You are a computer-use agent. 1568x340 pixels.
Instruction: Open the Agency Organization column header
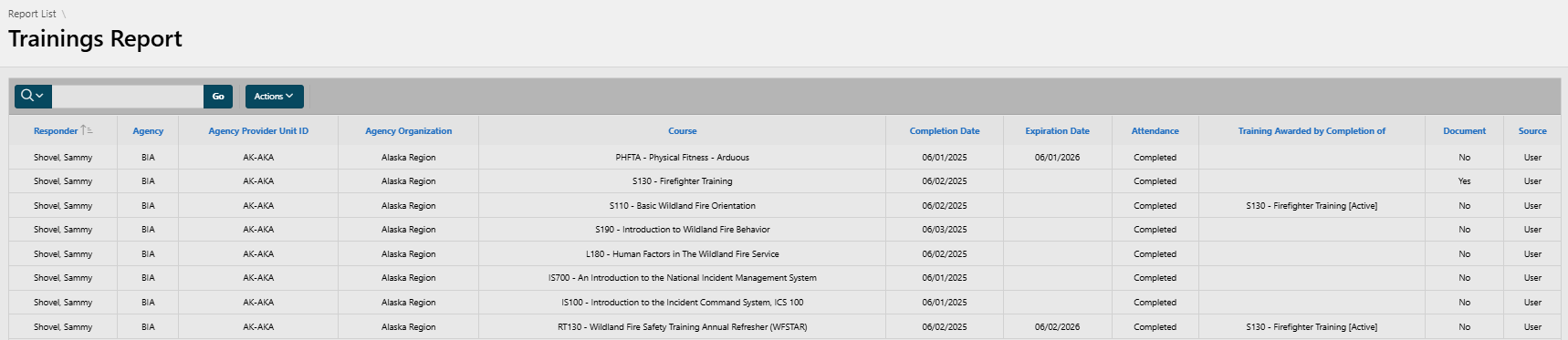point(409,131)
